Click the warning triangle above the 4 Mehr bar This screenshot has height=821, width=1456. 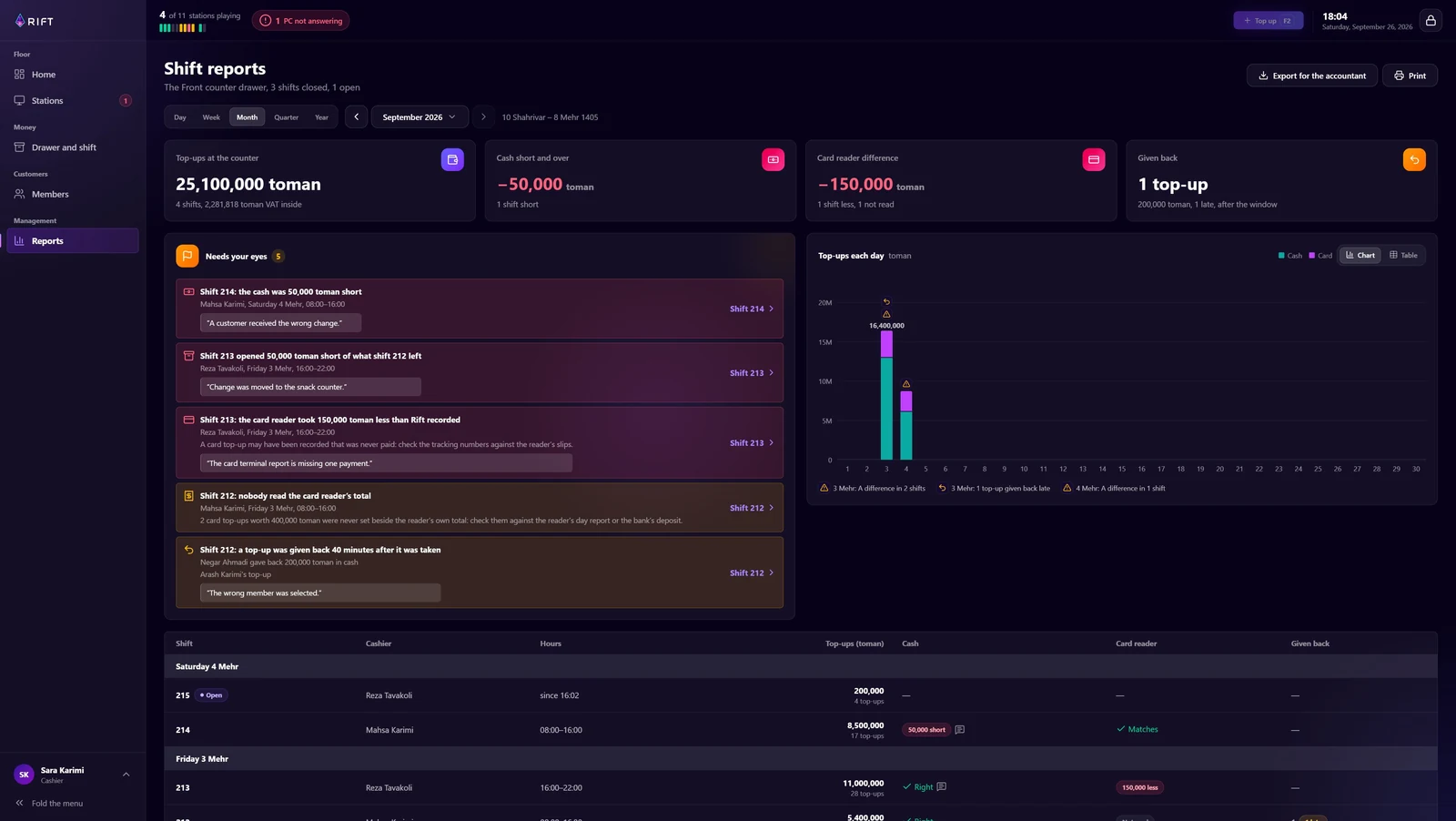point(905,383)
